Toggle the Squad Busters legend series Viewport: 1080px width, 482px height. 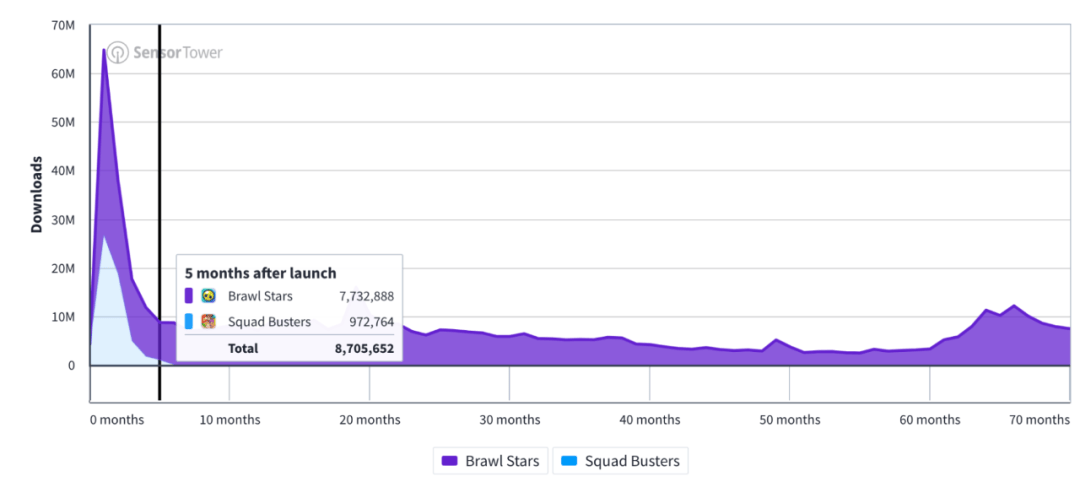[621, 461]
